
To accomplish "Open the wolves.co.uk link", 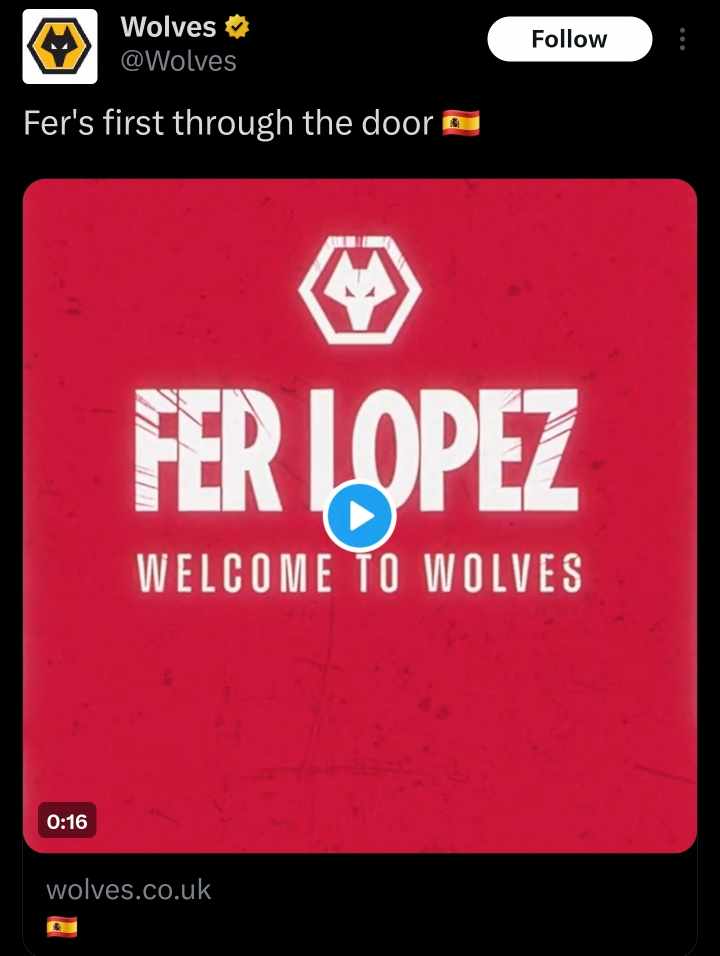I will pyautogui.click(x=129, y=890).
